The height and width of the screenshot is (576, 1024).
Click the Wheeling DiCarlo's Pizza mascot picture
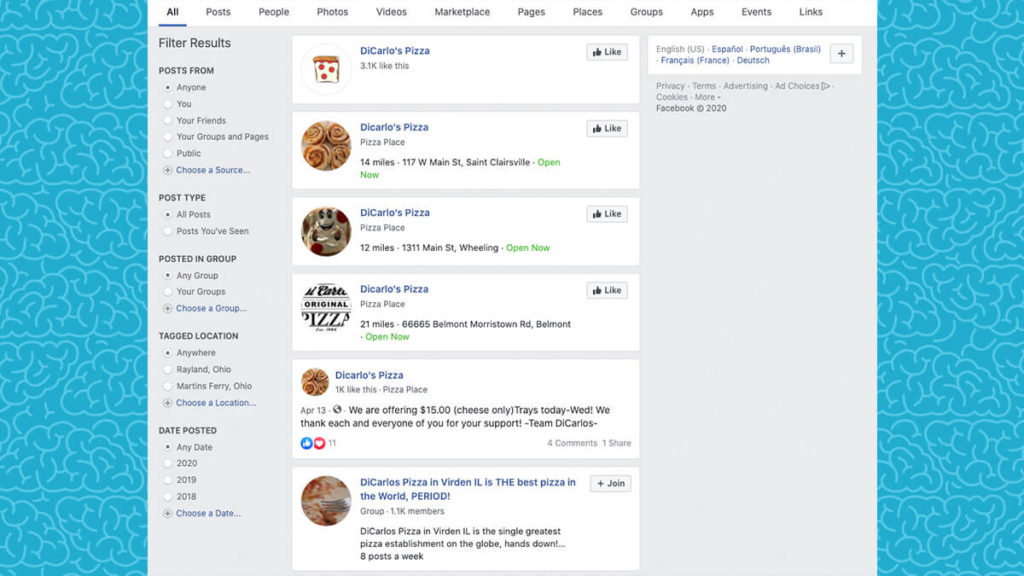(x=326, y=232)
